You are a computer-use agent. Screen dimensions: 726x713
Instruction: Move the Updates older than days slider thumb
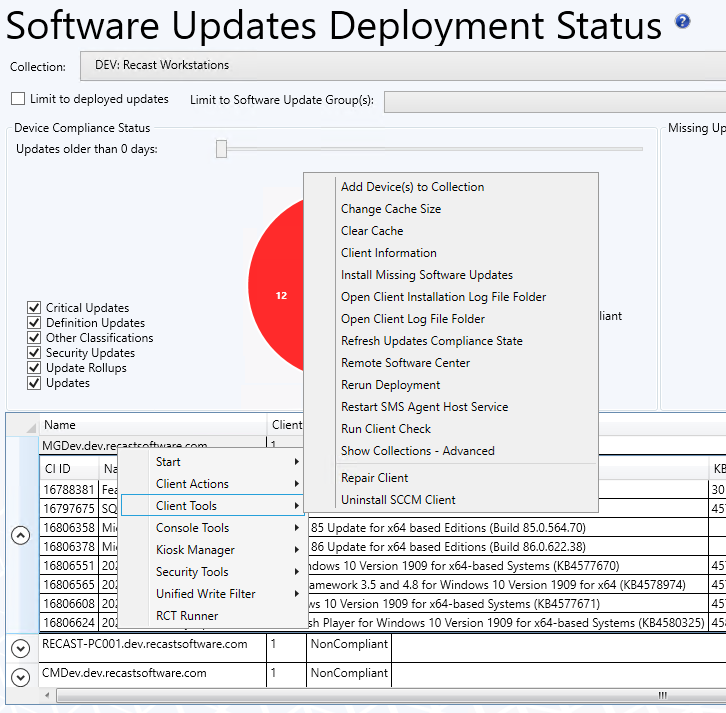click(x=221, y=149)
